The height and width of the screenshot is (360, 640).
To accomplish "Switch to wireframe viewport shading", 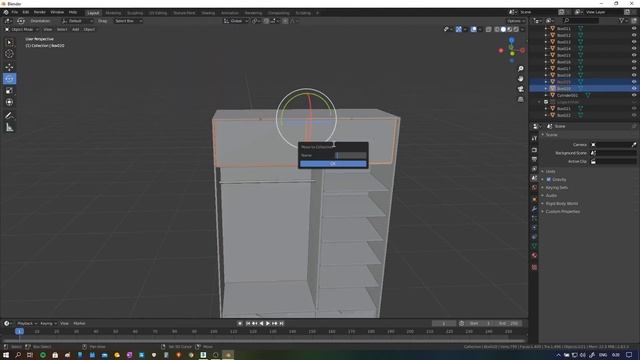I will (x=497, y=29).
